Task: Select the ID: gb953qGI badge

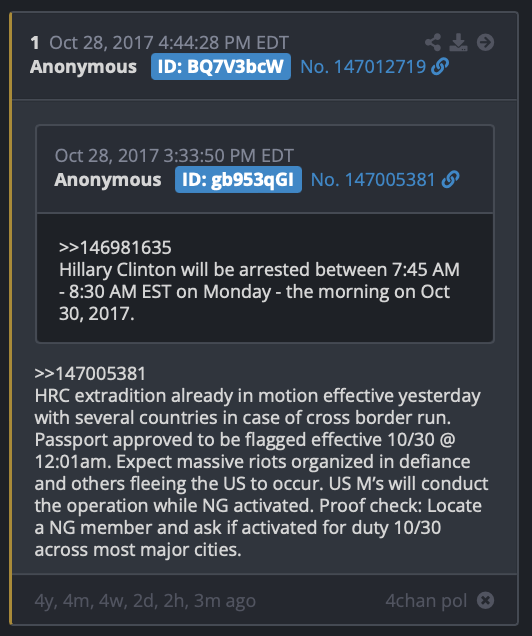Action: coord(238,180)
